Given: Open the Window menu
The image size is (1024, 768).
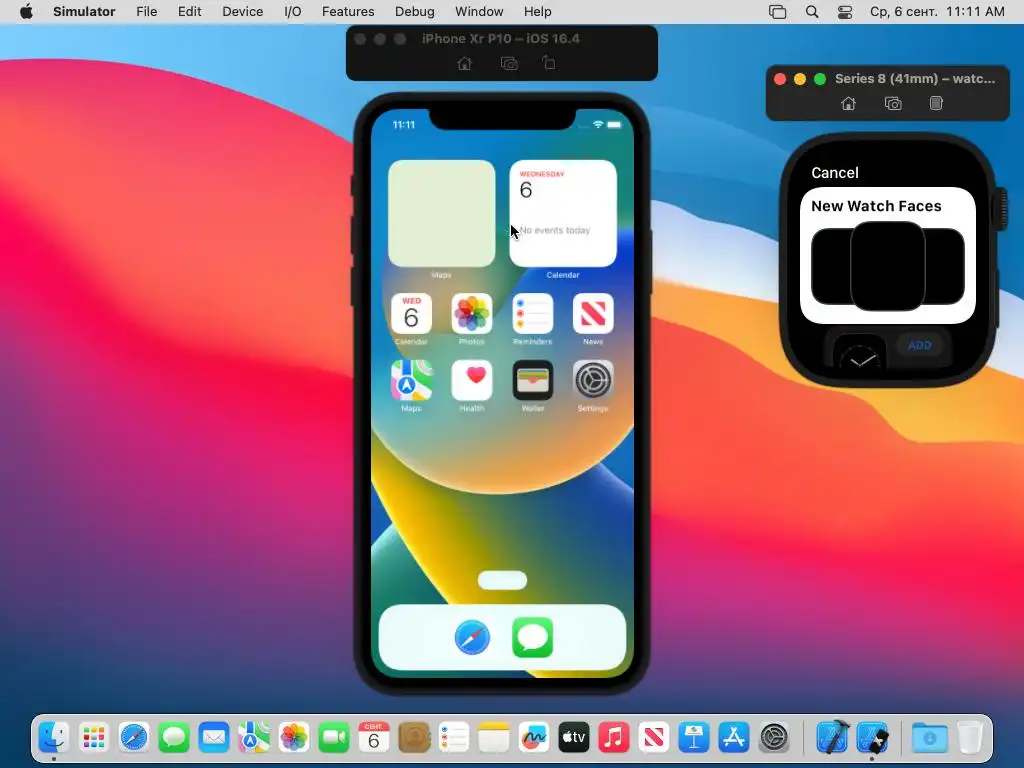Looking at the screenshot, I should [x=479, y=12].
